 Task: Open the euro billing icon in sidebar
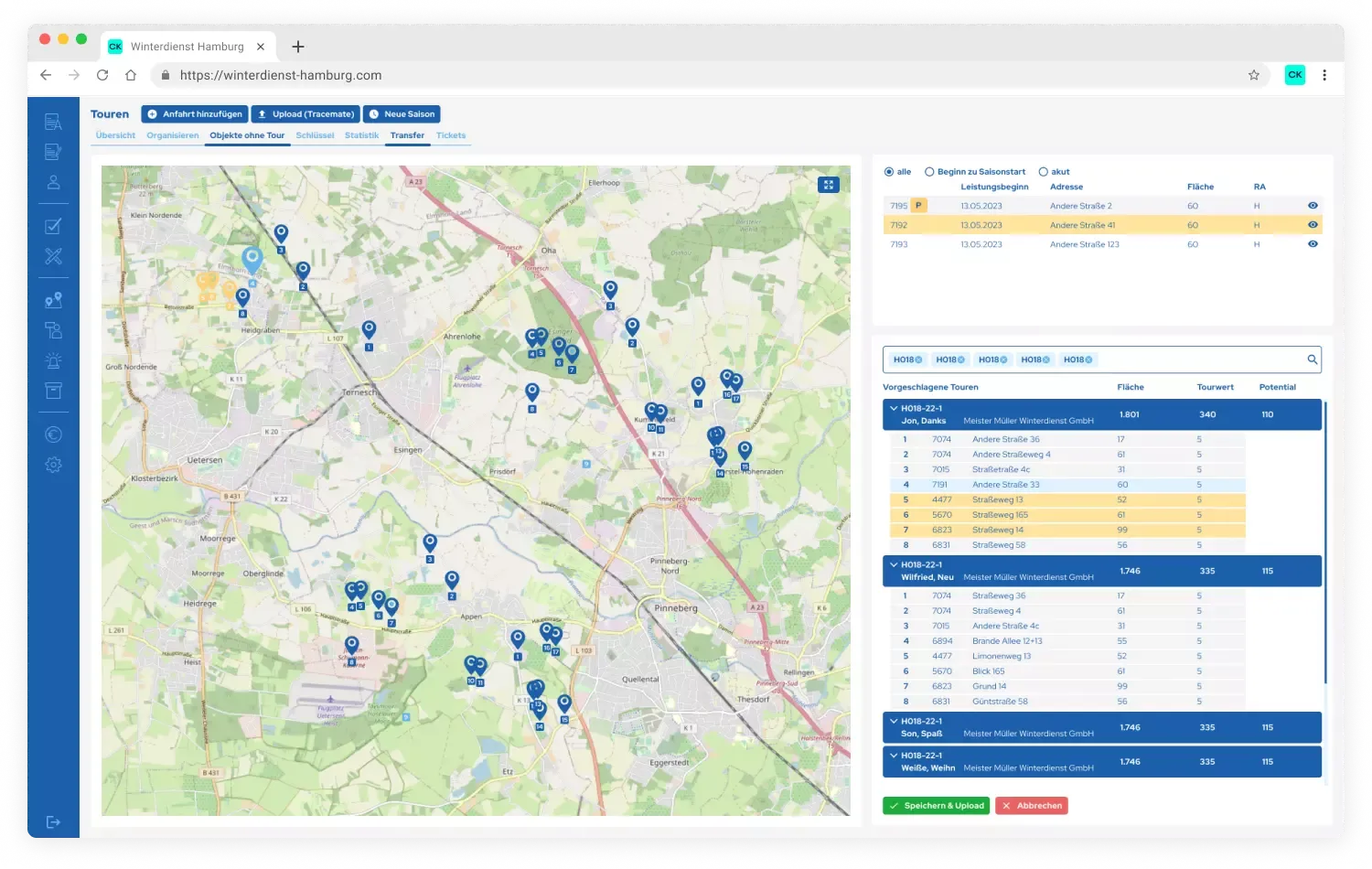53,434
